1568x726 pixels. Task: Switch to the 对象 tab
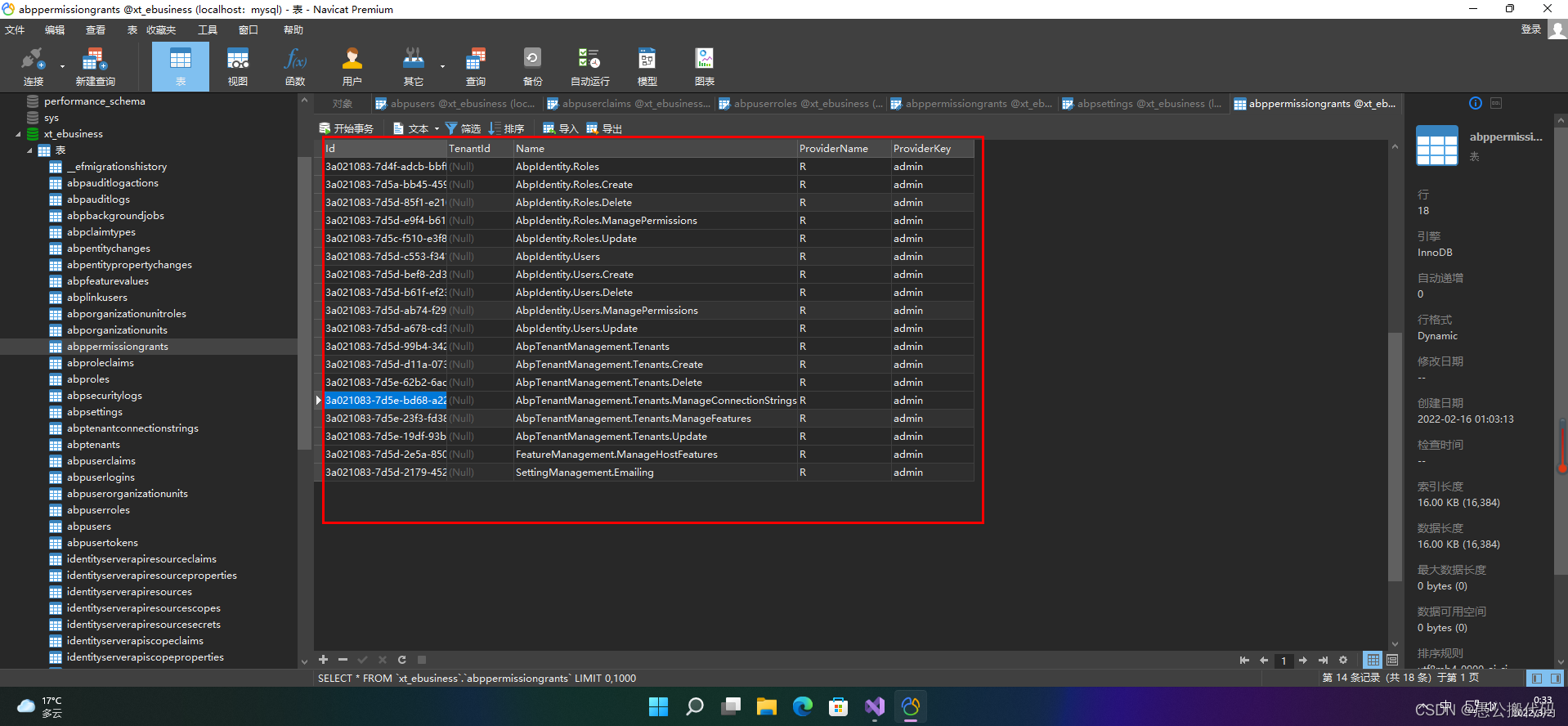[x=343, y=104]
